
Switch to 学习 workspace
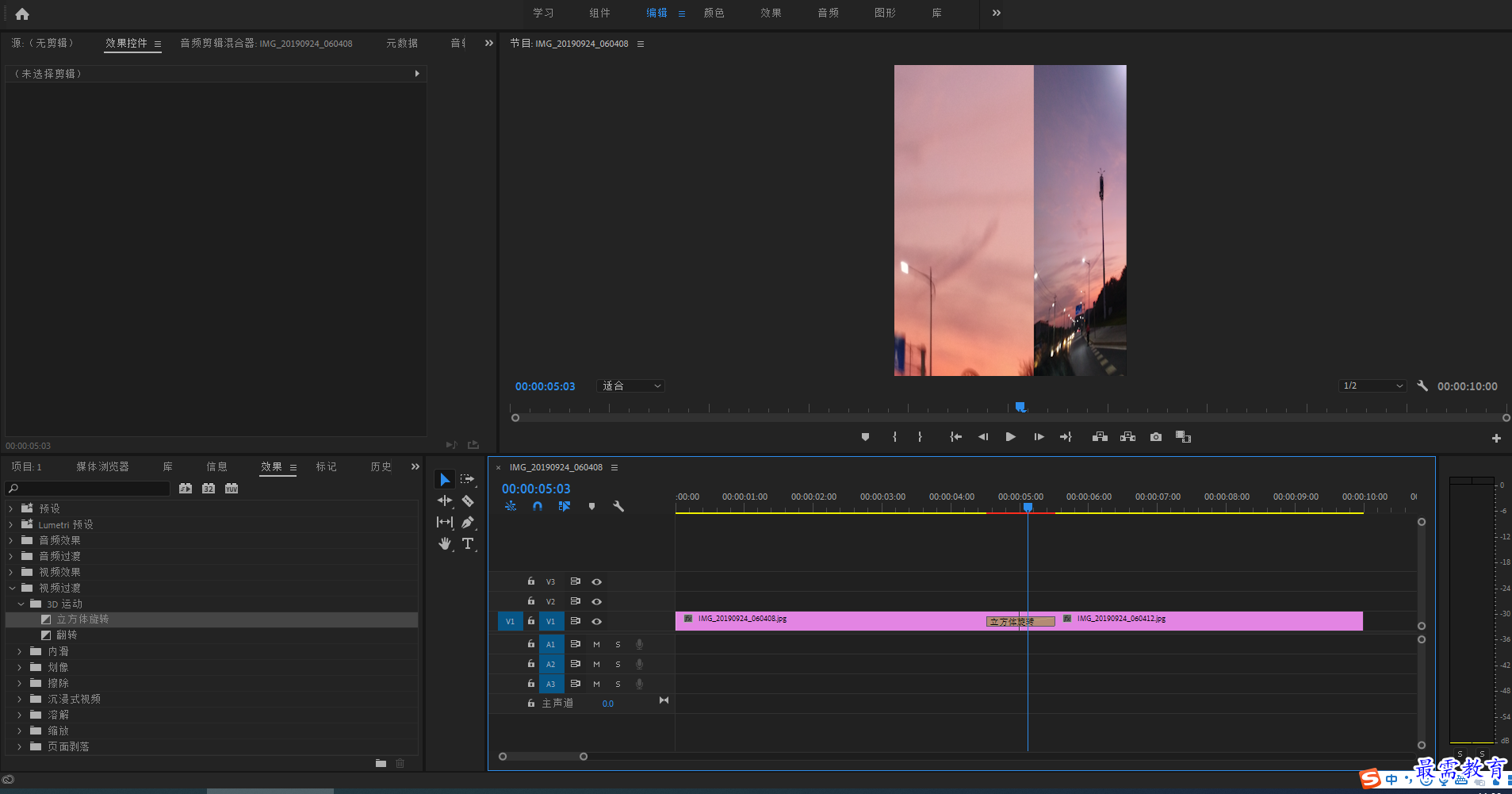point(543,13)
